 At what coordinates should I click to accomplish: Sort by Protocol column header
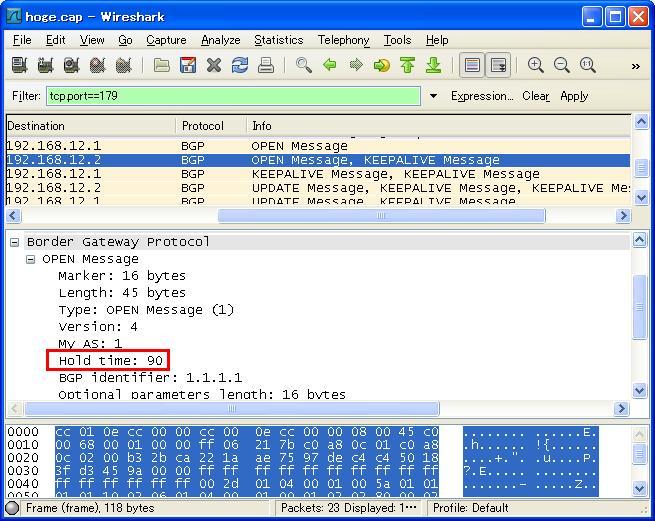[211, 126]
